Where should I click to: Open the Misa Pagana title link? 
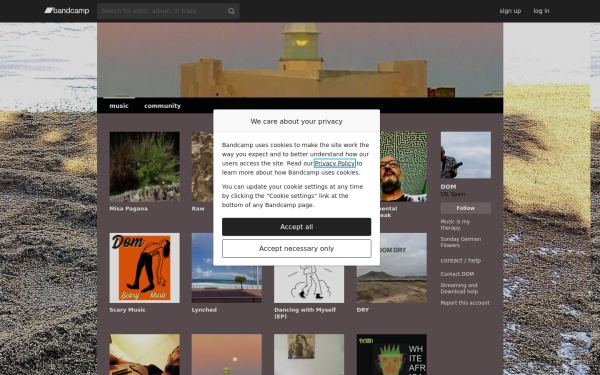129,209
